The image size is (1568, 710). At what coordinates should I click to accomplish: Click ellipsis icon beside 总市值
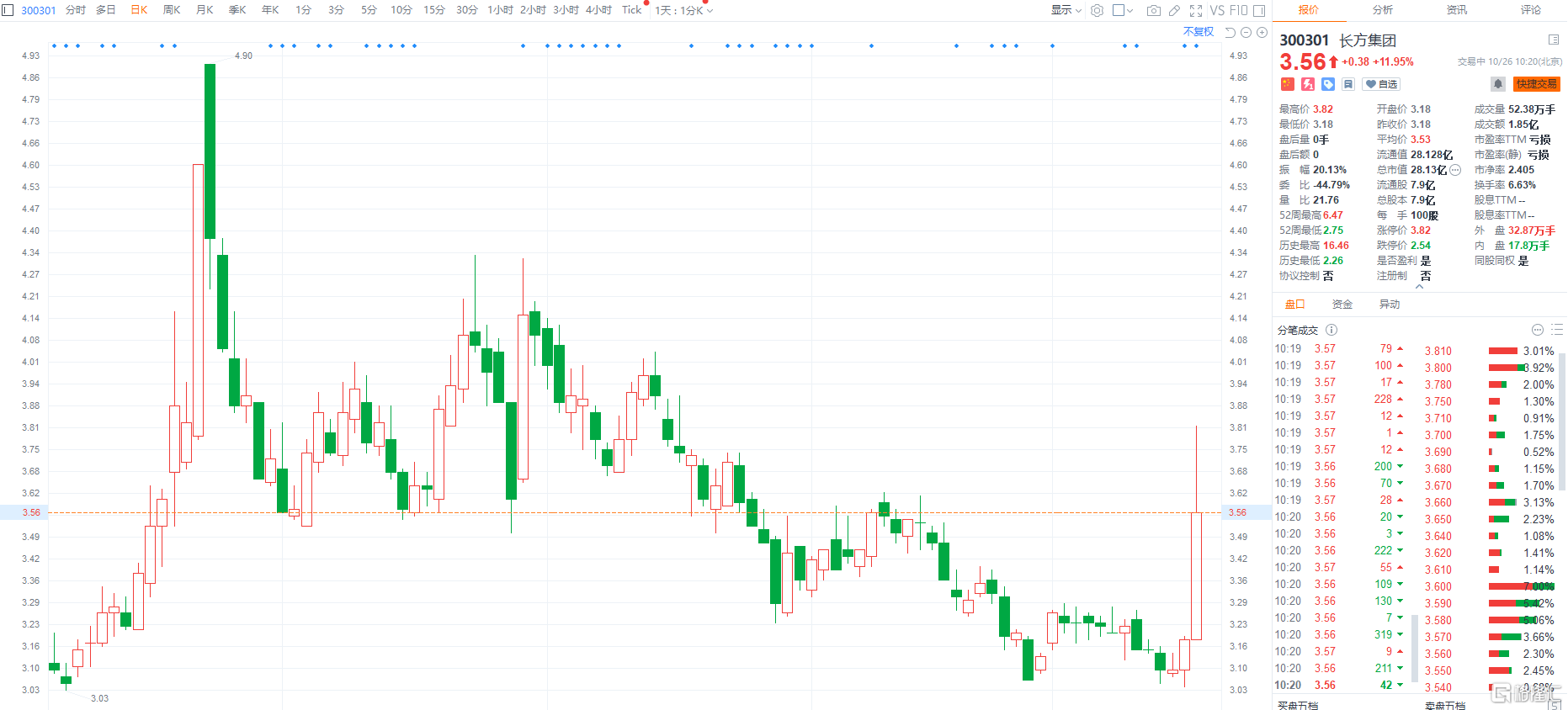[x=1455, y=170]
